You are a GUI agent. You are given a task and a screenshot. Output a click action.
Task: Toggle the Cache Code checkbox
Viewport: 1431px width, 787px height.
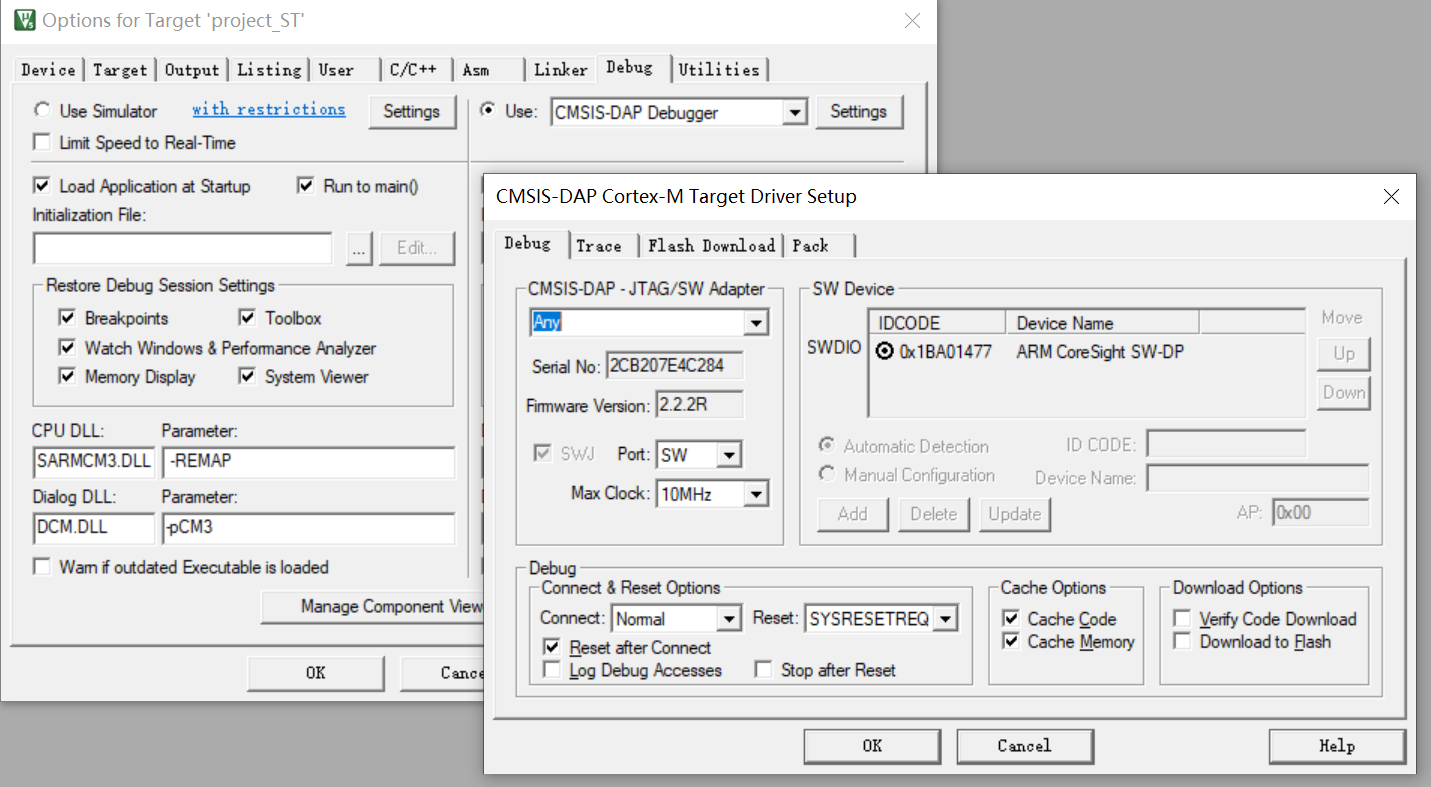coord(1011,619)
